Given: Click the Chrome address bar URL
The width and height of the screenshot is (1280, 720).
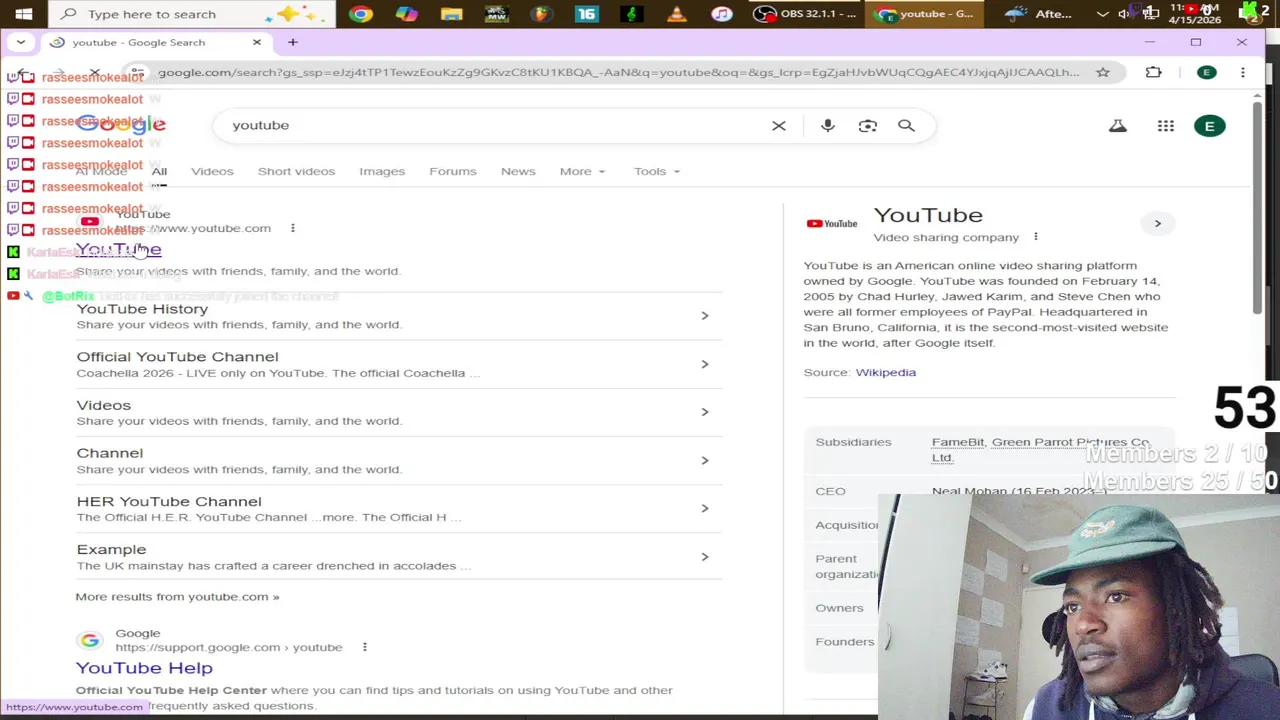Looking at the screenshot, I should pos(618,72).
